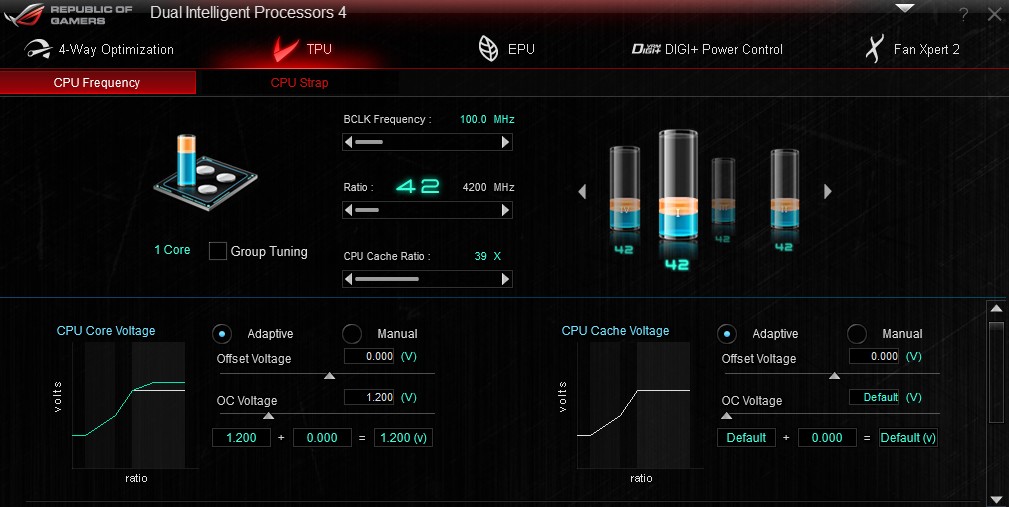Image resolution: width=1009 pixels, height=507 pixels.
Task: Click CPU Core OC Voltage slider handle
Action: coord(268,416)
